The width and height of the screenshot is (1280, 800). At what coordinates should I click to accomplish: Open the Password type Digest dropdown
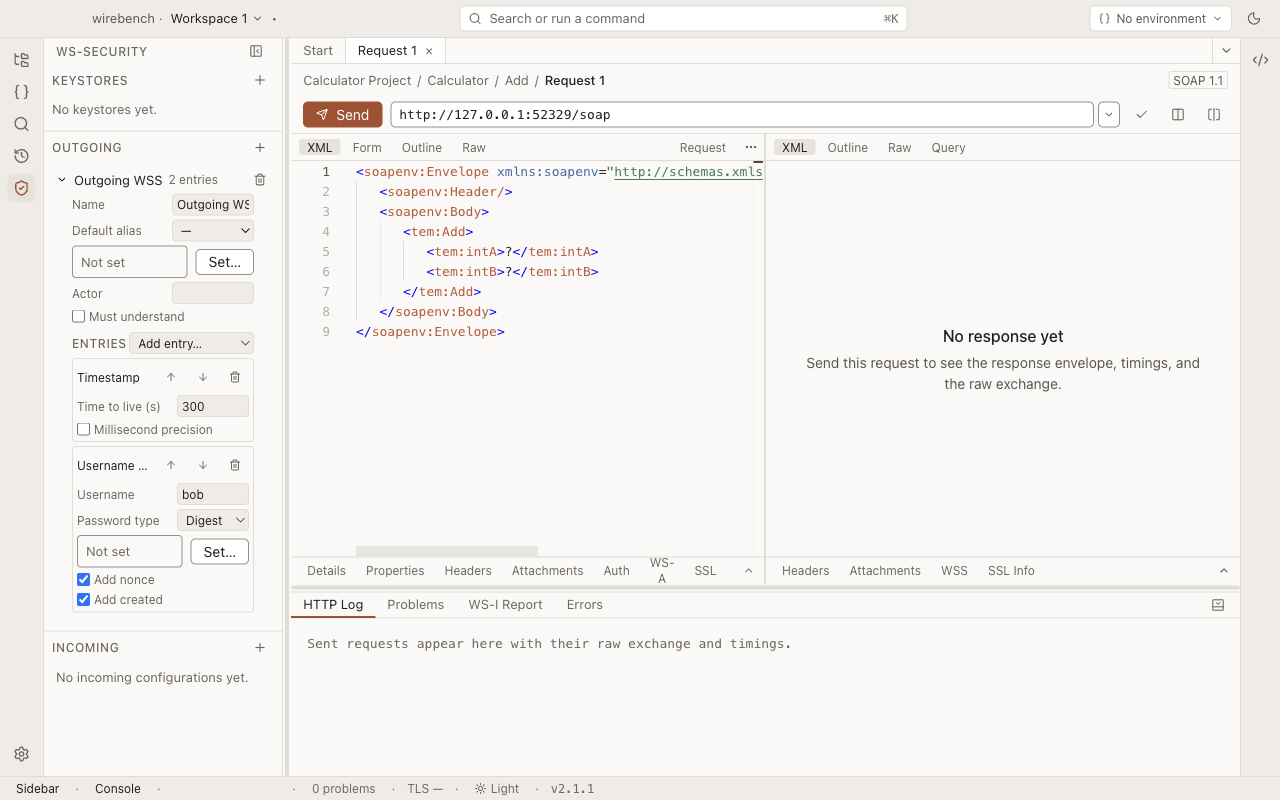click(x=213, y=520)
